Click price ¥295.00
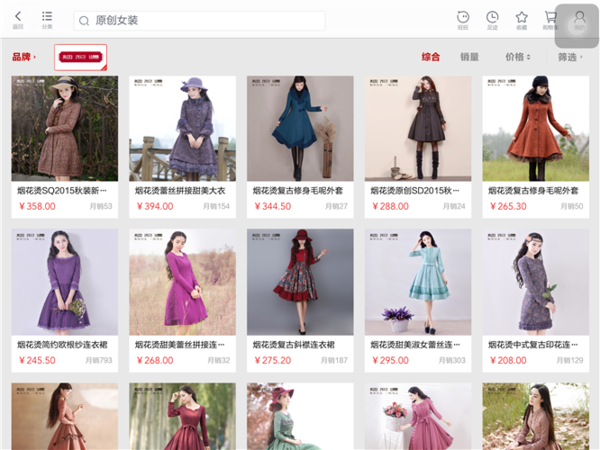Viewport: 600px width, 450px height. (390, 360)
